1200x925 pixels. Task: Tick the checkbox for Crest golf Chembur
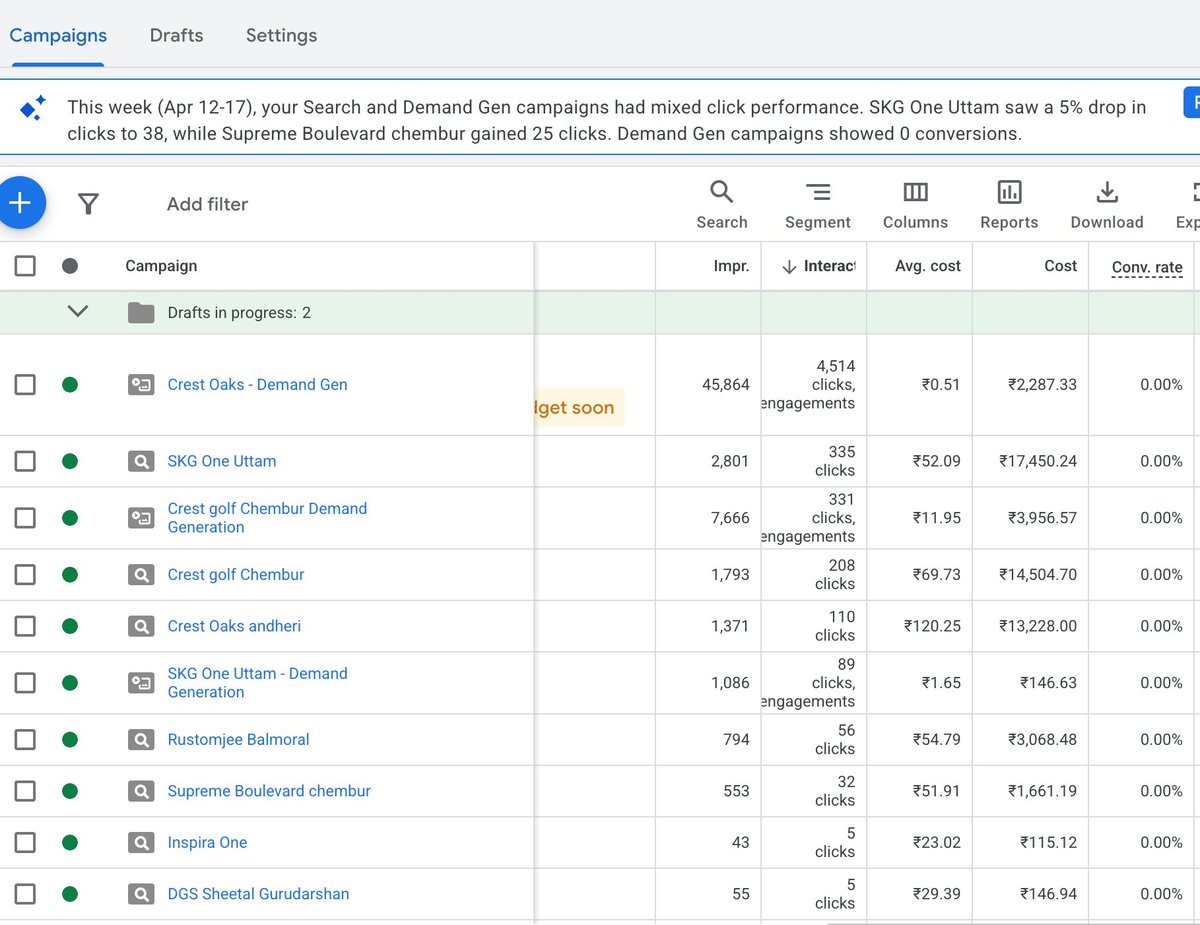(x=25, y=575)
